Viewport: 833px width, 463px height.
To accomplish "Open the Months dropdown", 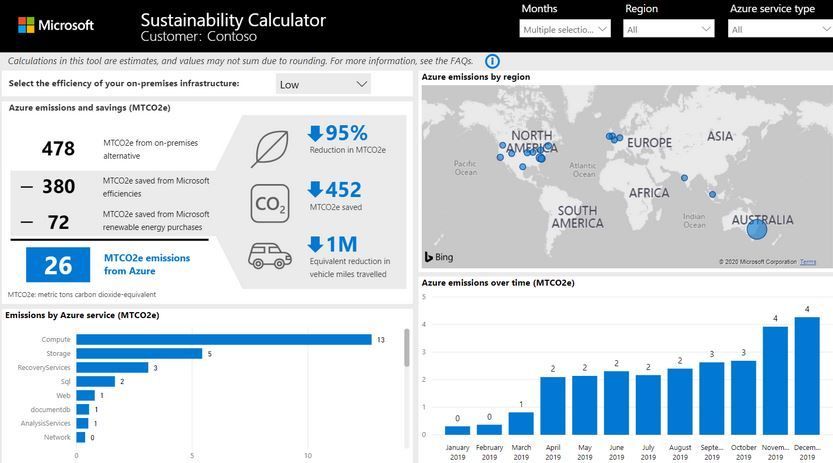I will [x=565, y=29].
